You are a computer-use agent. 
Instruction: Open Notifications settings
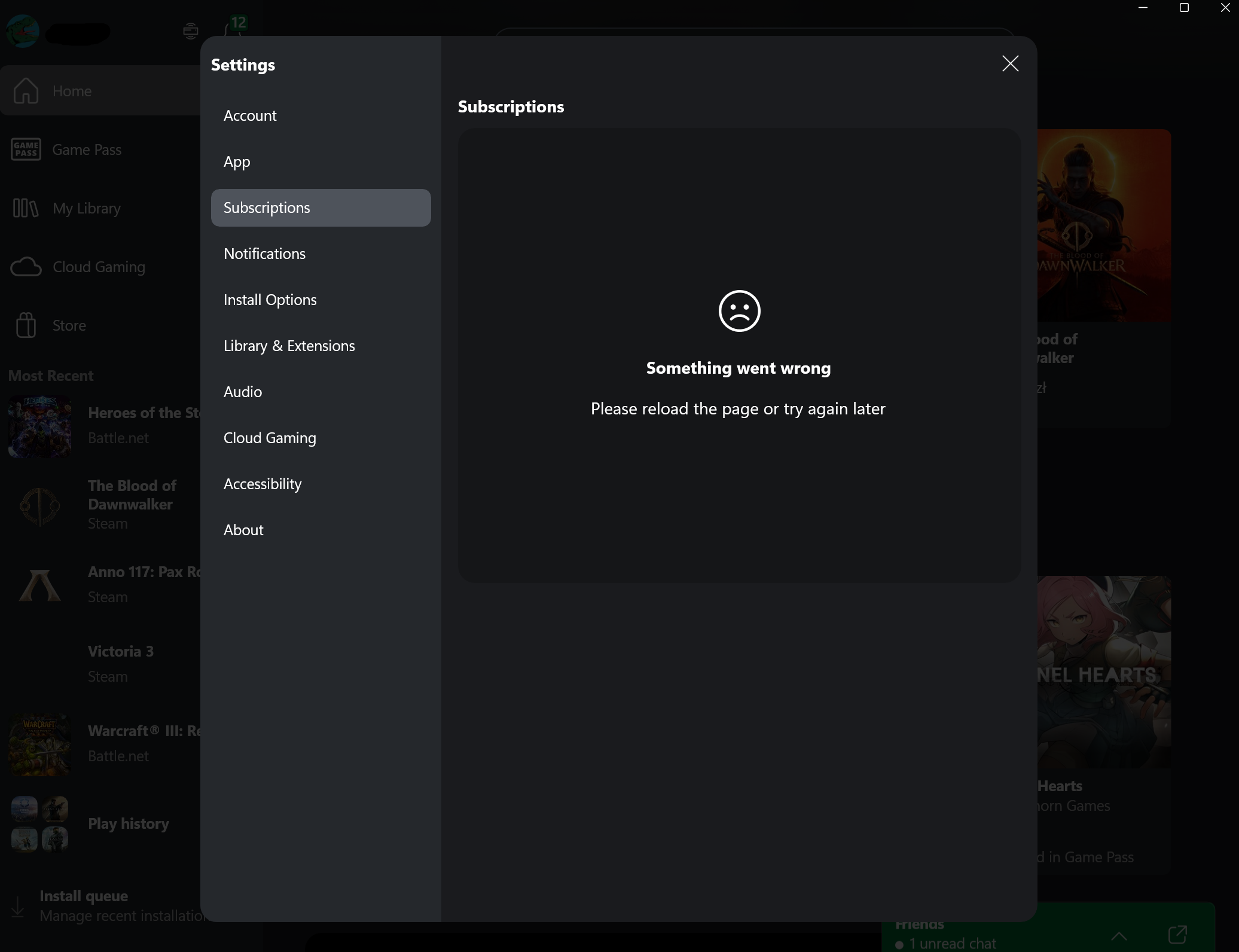click(321, 254)
